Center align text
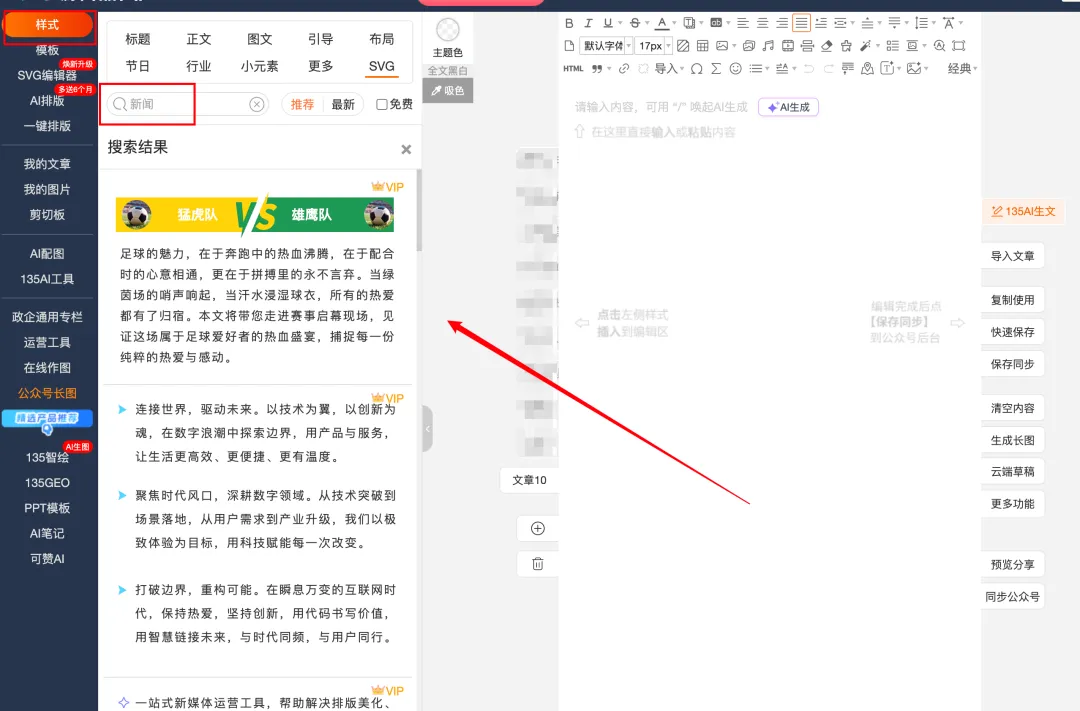 point(762,23)
